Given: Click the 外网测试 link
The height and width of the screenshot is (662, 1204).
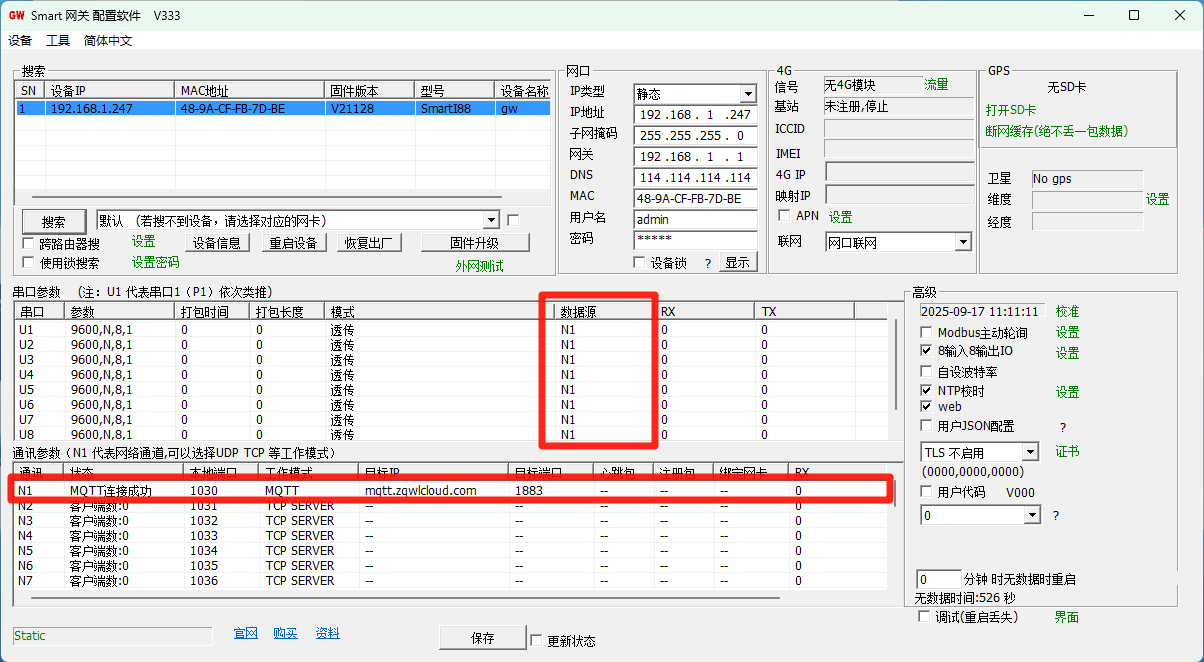Looking at the screenshot, I should [x=479, y=266].
